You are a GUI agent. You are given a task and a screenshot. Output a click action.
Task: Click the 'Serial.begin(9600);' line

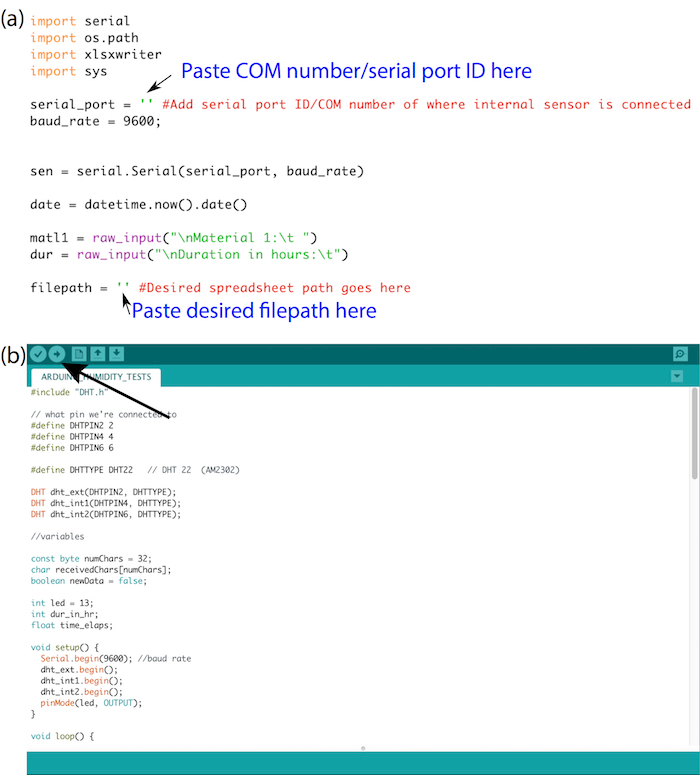pyautogui.click(x=116, y=658)
